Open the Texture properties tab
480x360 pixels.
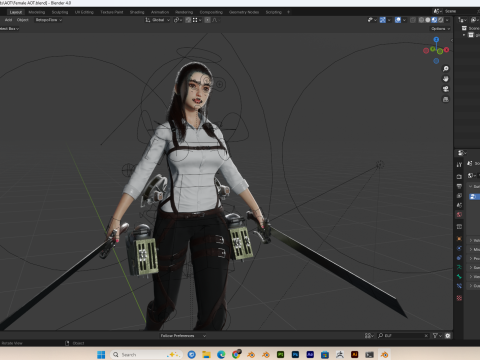tap(459, 298)
